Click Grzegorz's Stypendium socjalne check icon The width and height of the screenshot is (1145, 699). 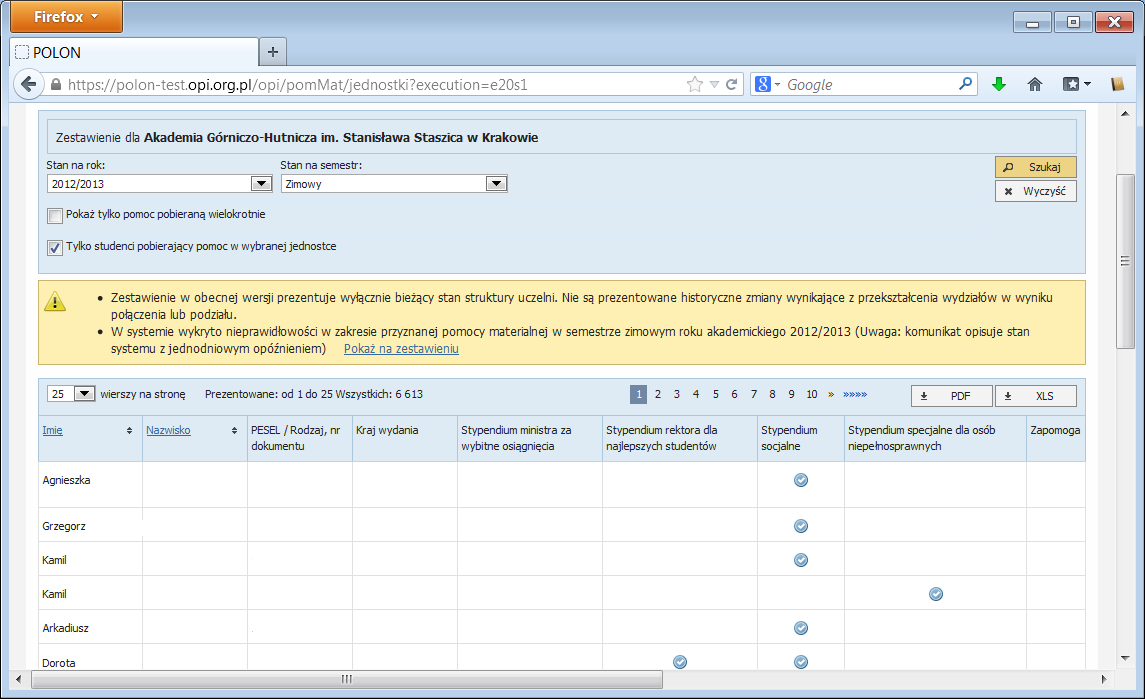tap(801, 526)
